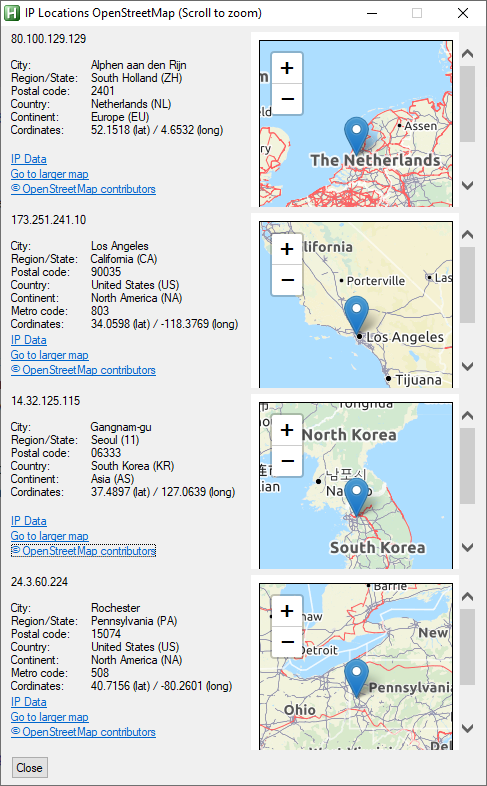The width and height of the screenshot is (487, 786).
Task: Click coordinates 37.4897 (lat) / 127.0639 (long)
Action: coord(163,492)
